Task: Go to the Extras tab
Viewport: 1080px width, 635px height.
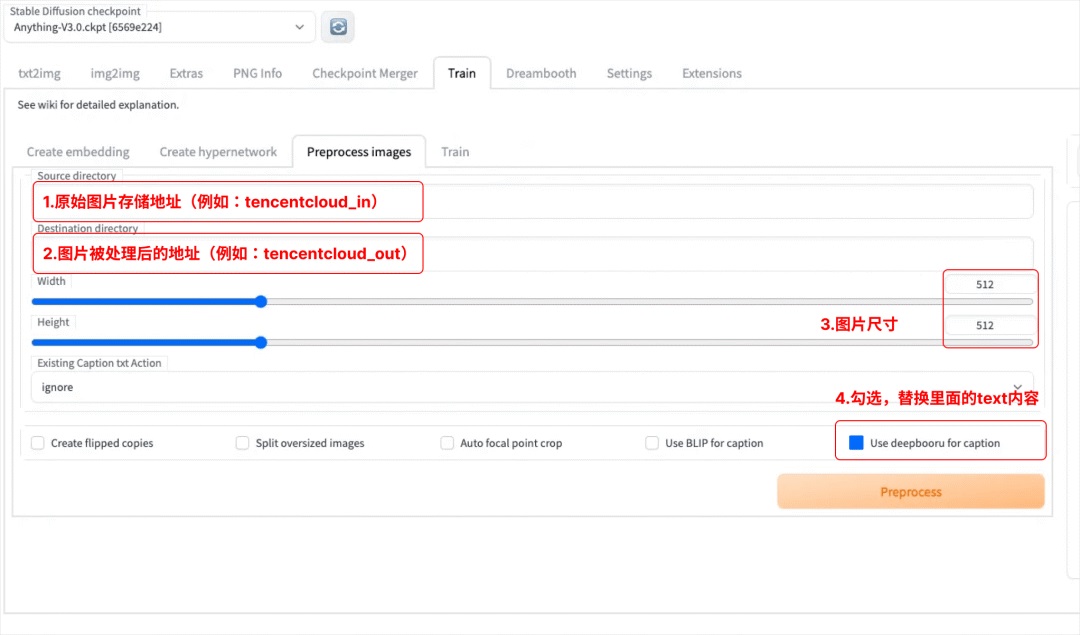Action: tap(186, 73)
